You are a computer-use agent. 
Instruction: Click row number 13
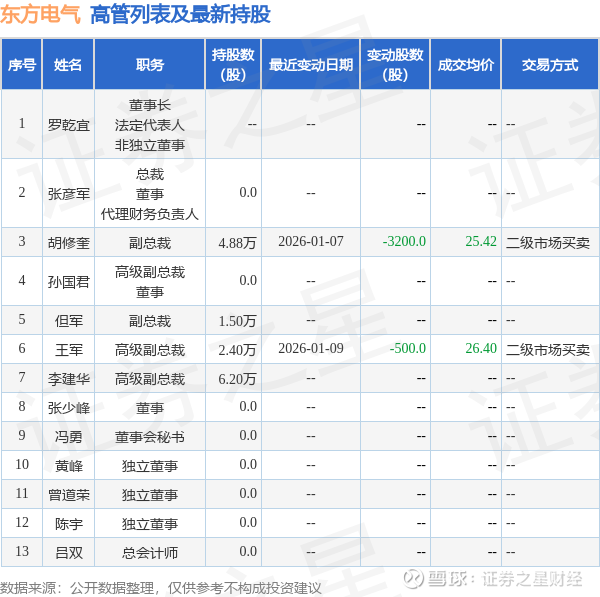[22, 551]
